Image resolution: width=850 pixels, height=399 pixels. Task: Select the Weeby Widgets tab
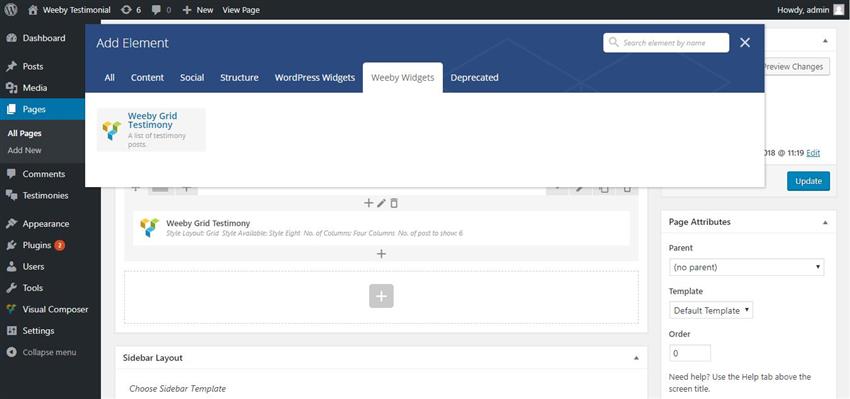[x=403, y=78]
